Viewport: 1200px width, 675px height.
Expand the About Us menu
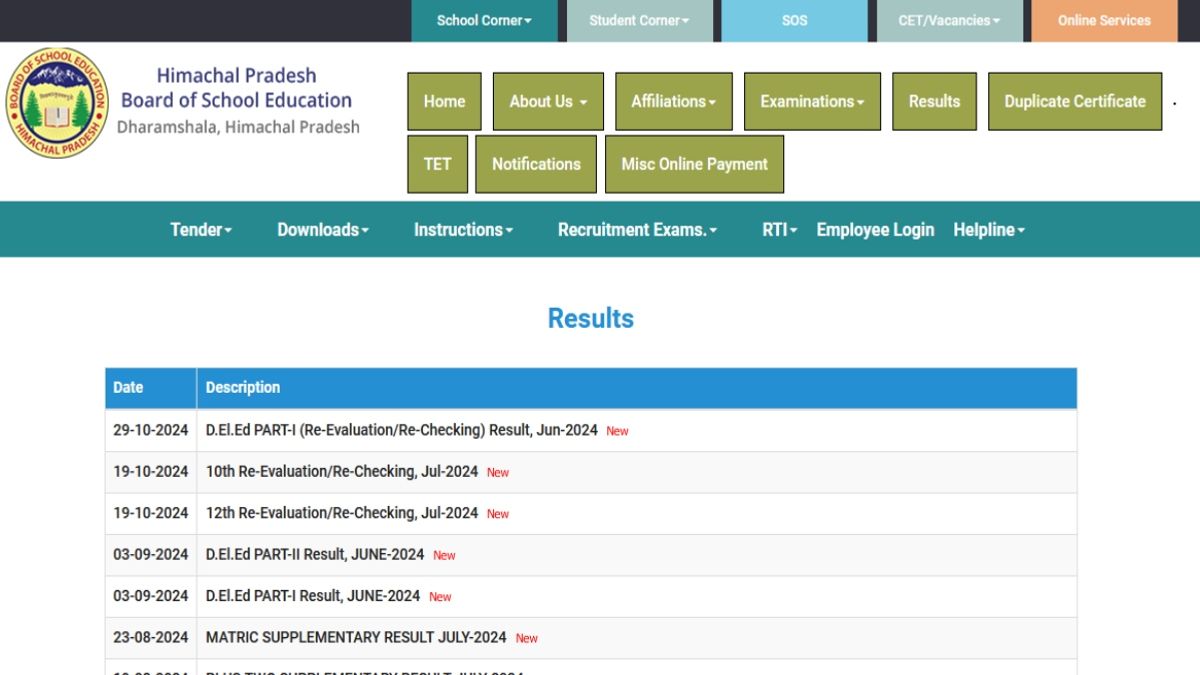pos(548,101)
